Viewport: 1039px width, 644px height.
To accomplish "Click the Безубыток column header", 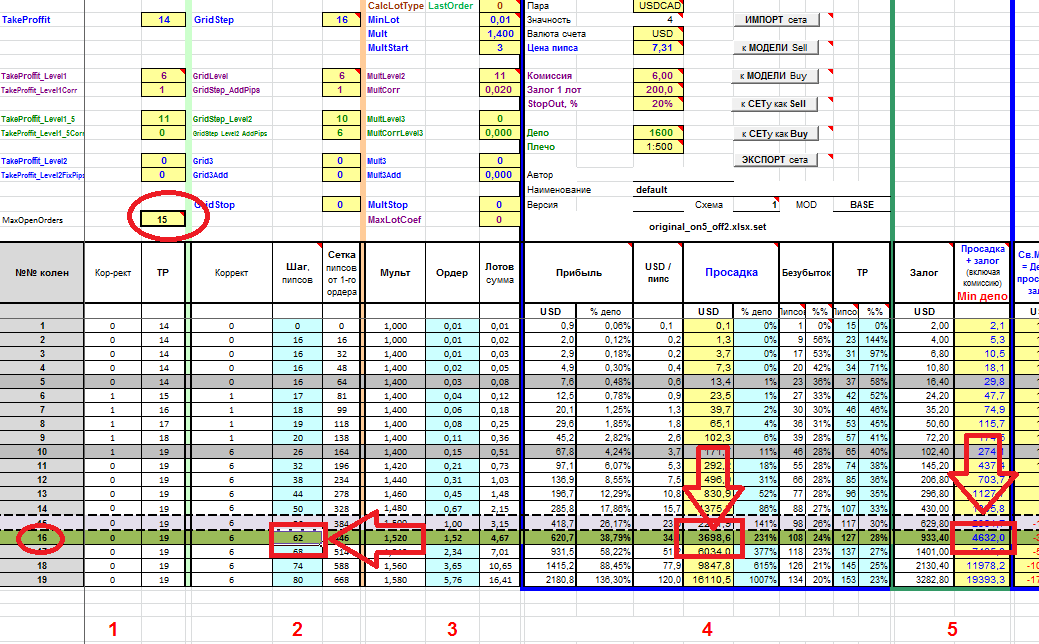I will [806, 272].
